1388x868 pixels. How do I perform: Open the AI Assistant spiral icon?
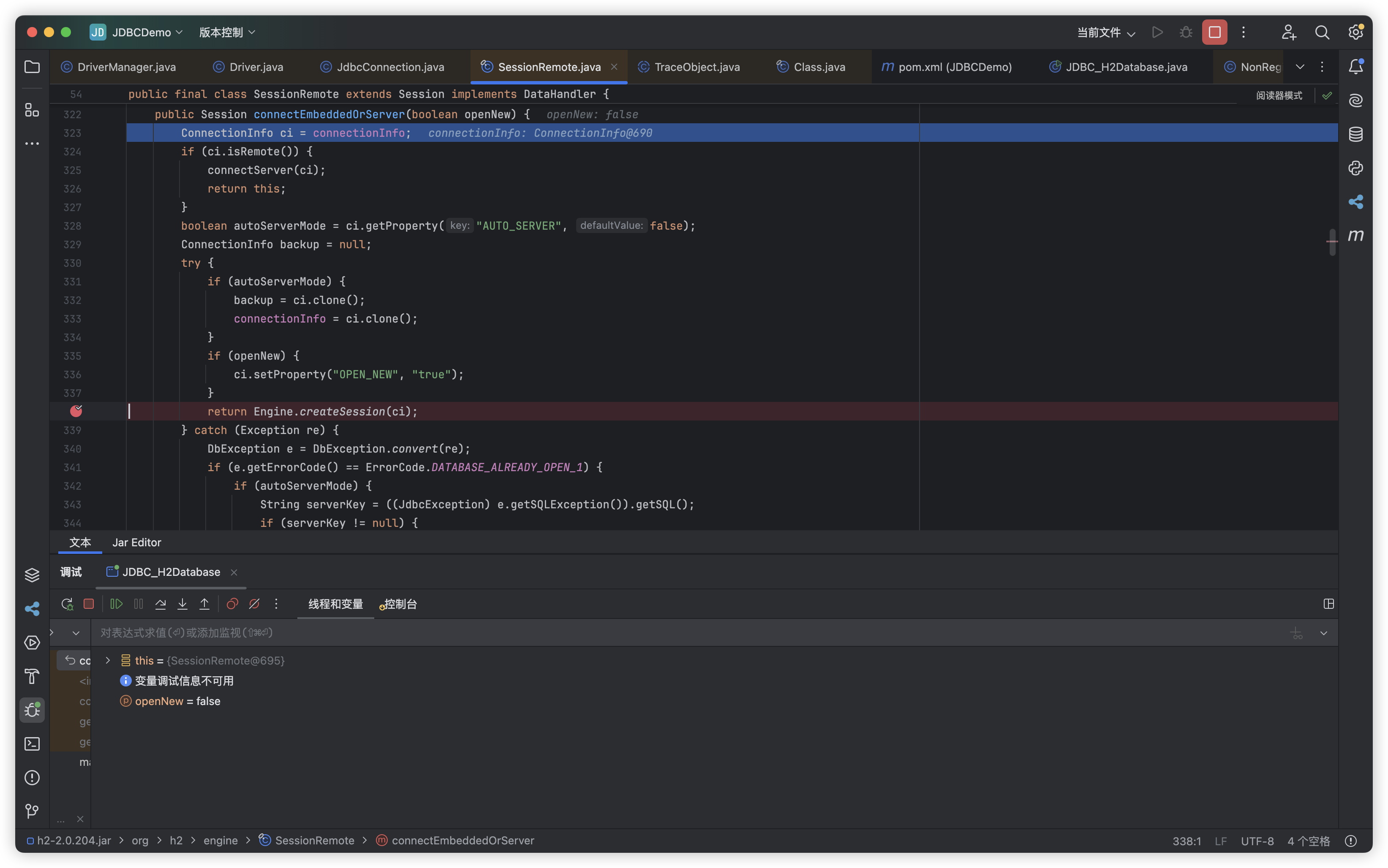pyautogui.click(x=1356, y=100)
